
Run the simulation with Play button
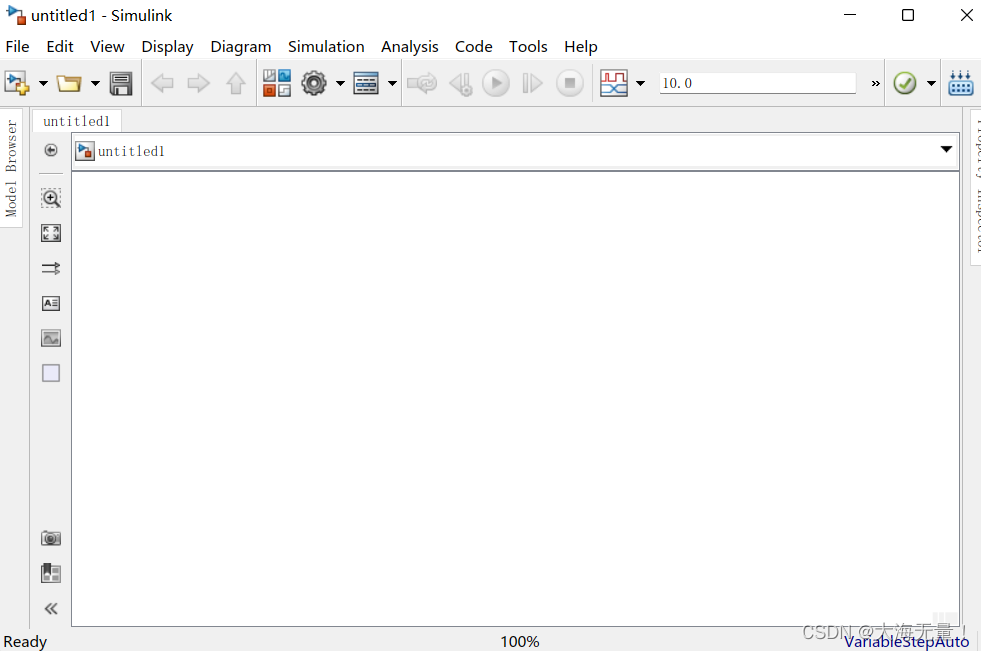(496, 83)
